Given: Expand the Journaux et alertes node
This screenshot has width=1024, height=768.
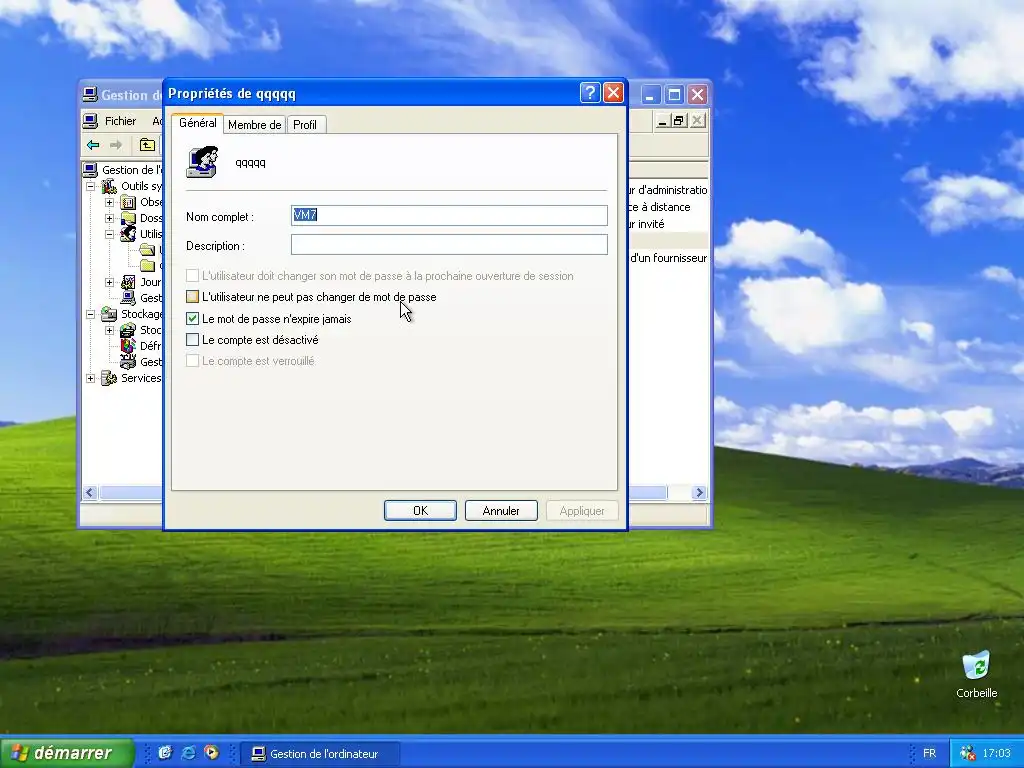Looking at the screenshot, I should 110,282.
